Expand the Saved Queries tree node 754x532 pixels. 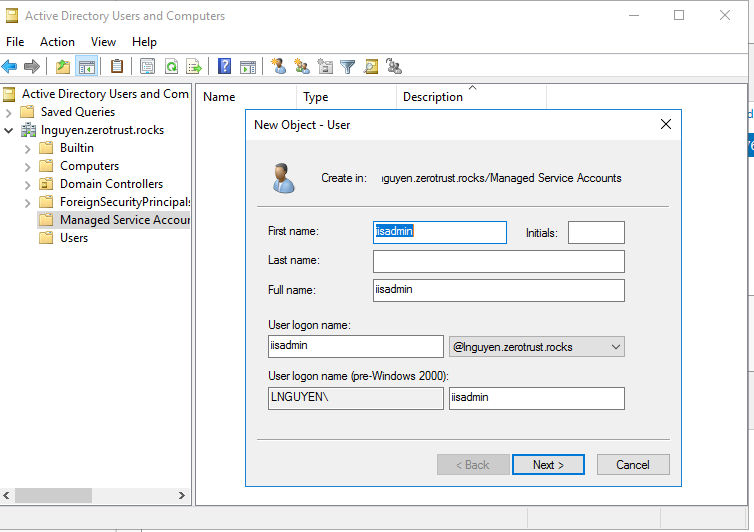tap(9, 112)
